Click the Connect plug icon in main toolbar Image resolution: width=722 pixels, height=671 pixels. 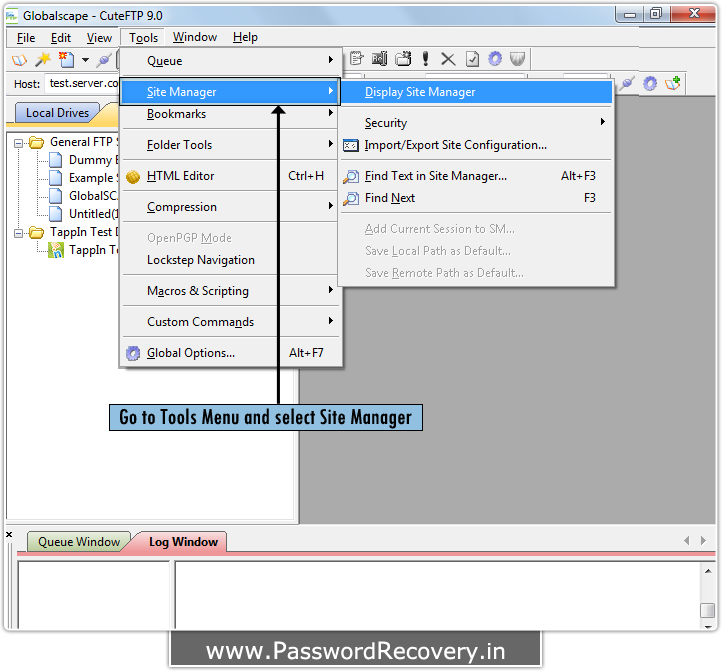tap(104, 60)
